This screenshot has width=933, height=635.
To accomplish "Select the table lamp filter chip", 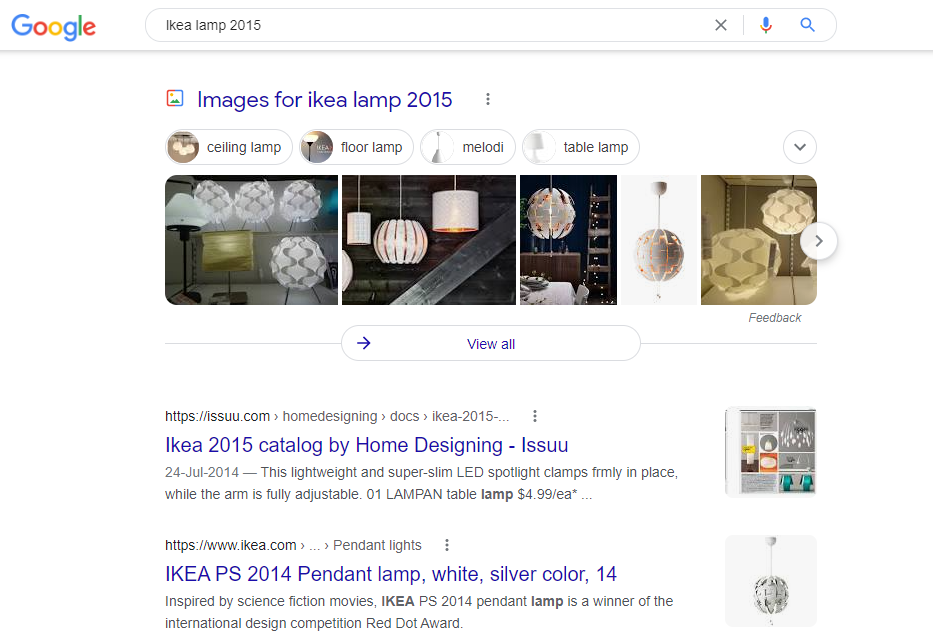I will click(581, 147).
